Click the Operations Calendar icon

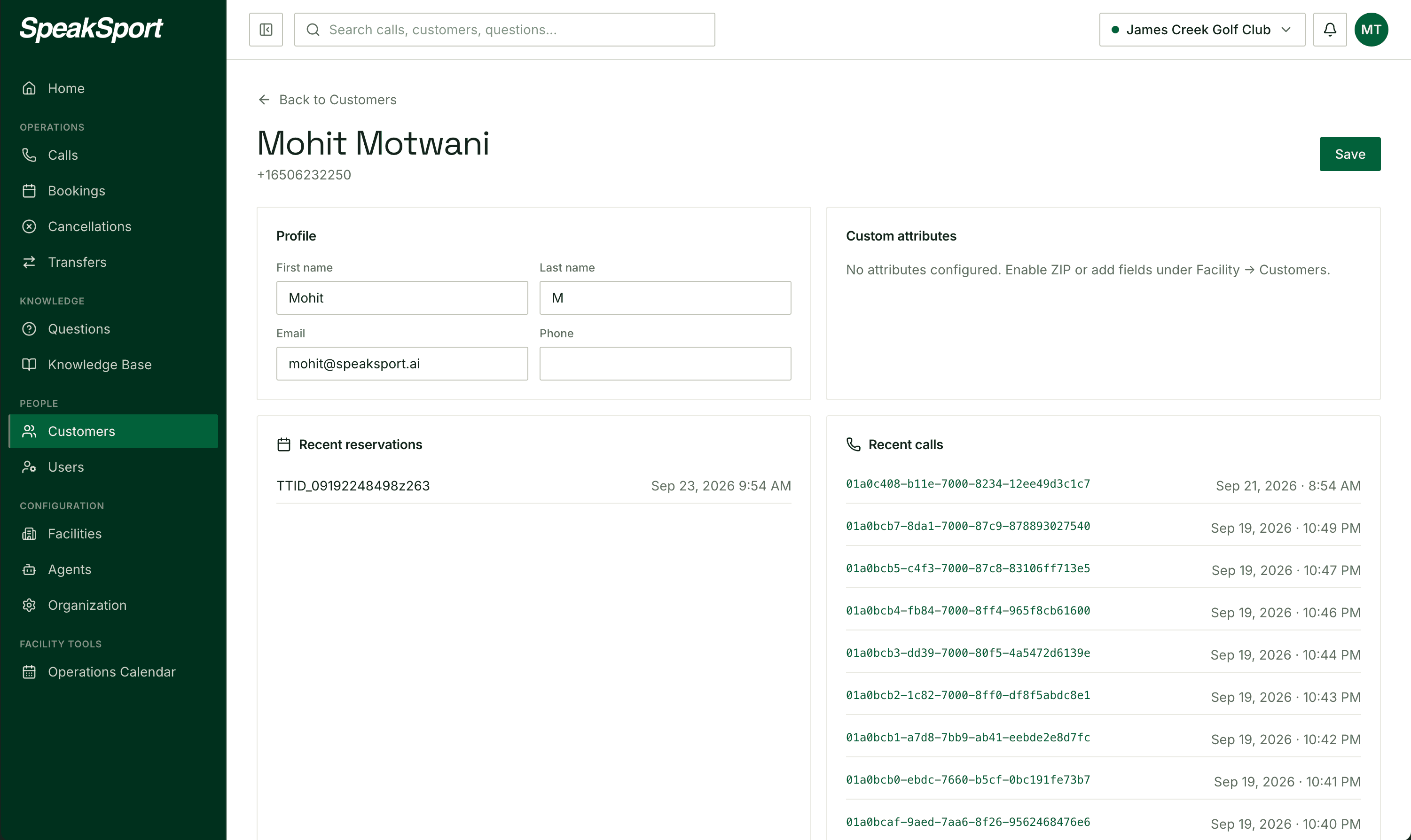[29, 672]
